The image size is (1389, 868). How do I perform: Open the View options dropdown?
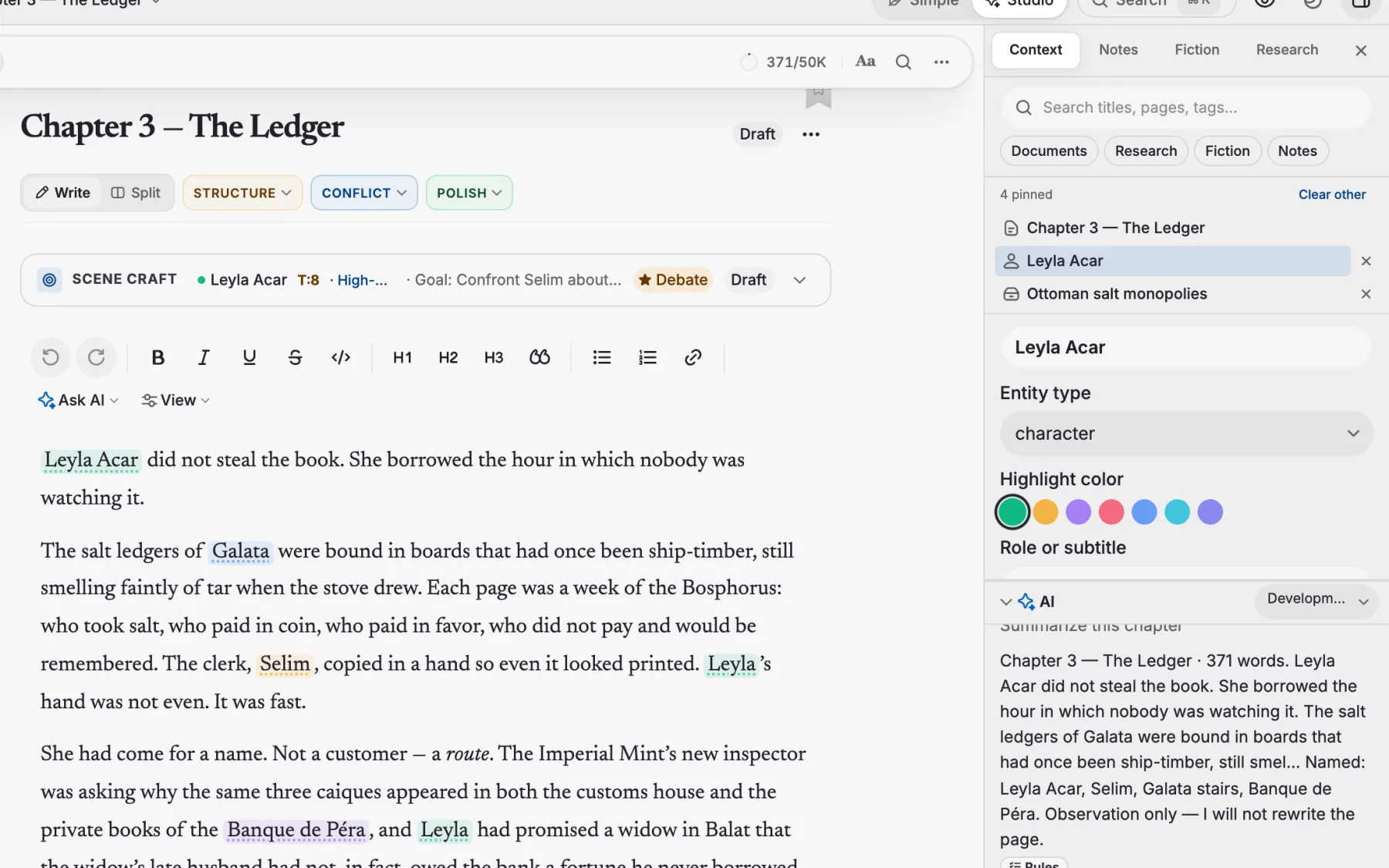[176, 400]
